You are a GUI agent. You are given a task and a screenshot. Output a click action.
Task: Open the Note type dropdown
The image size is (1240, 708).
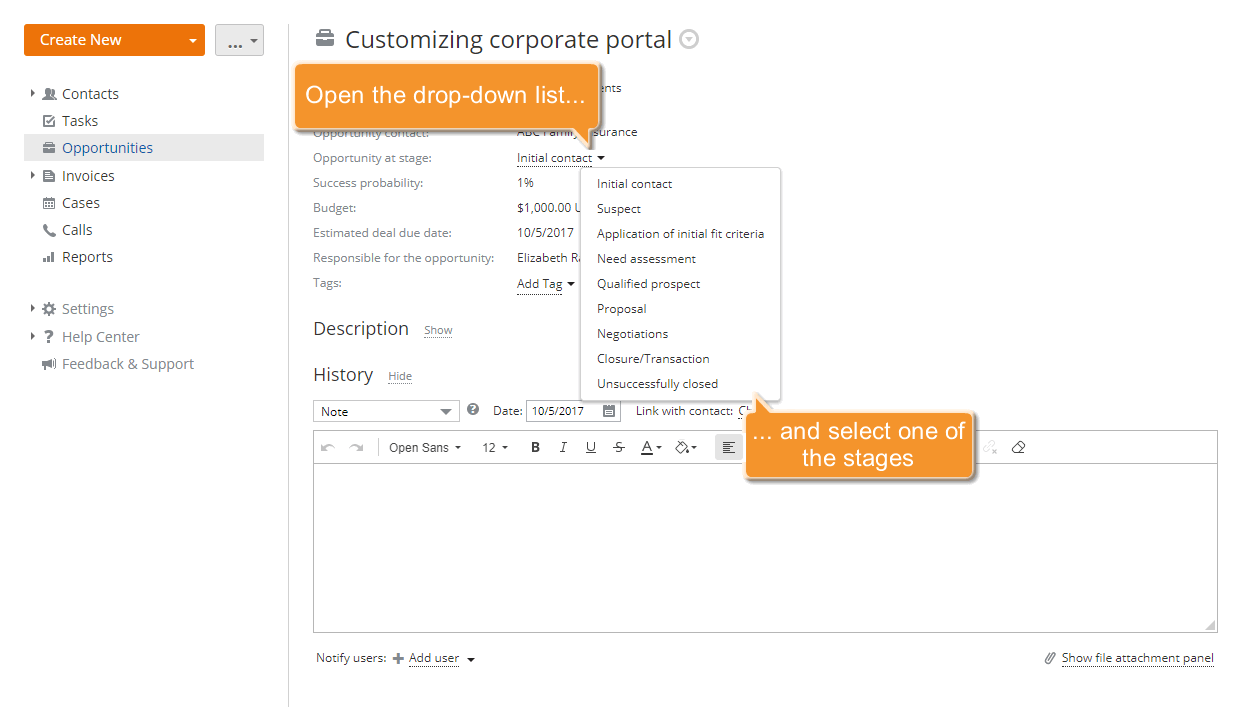click(386, 411)
